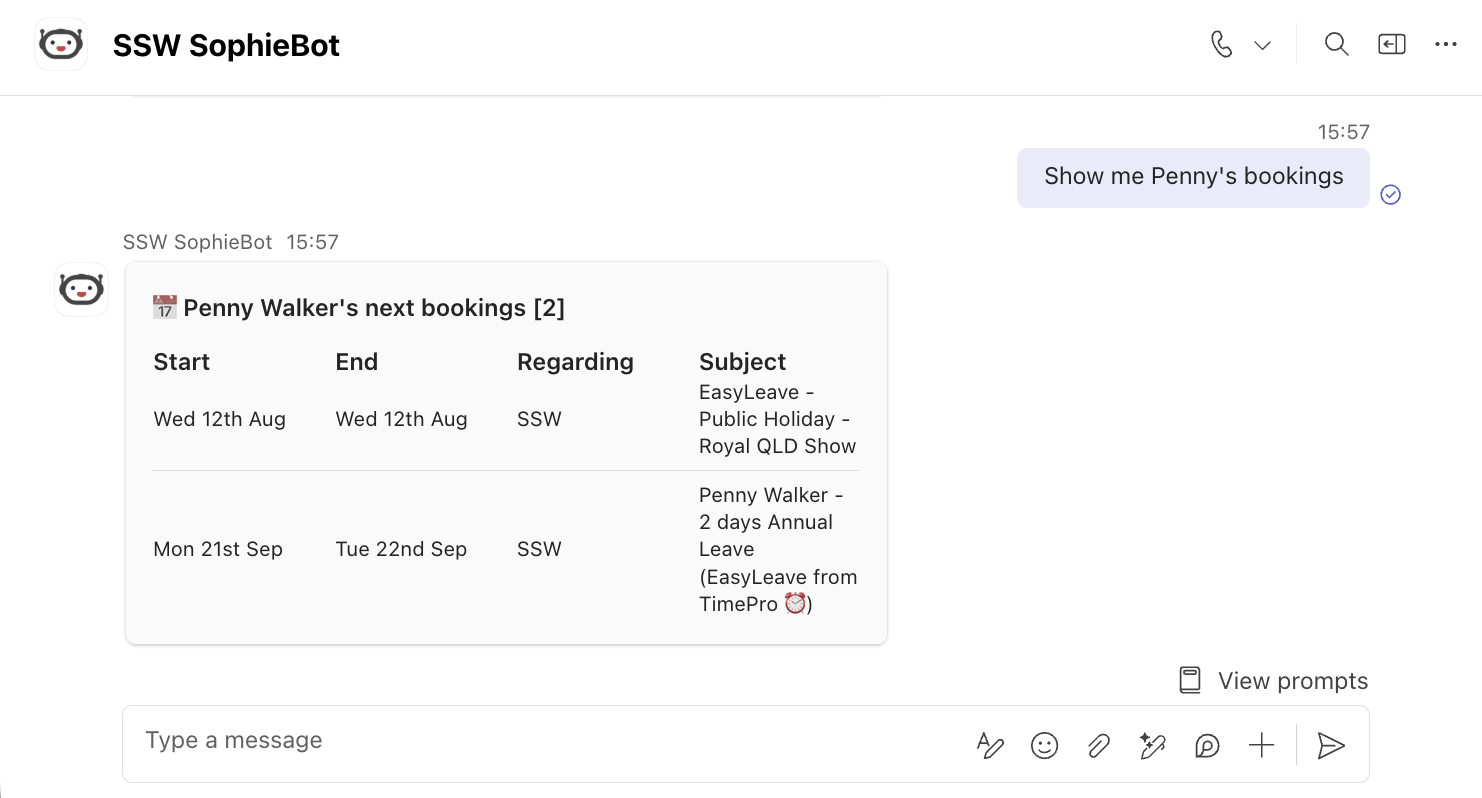1482x798 pixels.
Task: Open the More options ellipsis menu
Action: pyautogui.click(x=1446, y=45)
